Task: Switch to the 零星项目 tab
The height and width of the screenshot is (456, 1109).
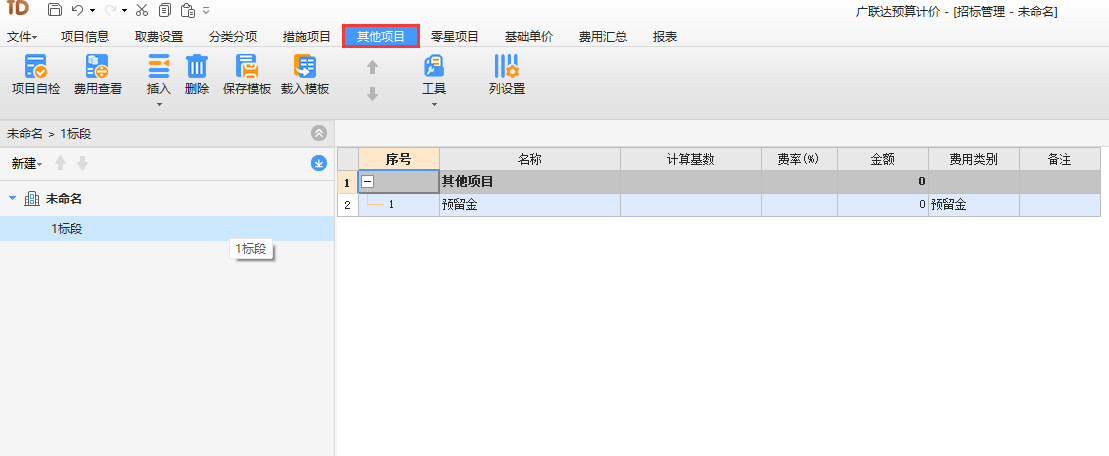Action: pyautogui.click(x=455, y=37)
